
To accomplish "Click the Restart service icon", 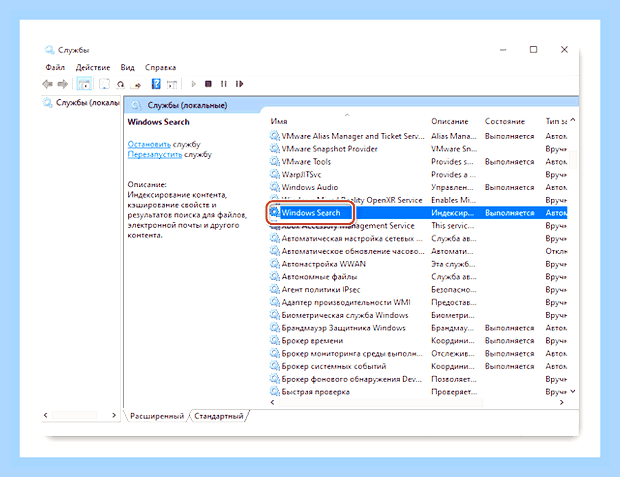I will point(239,84).
